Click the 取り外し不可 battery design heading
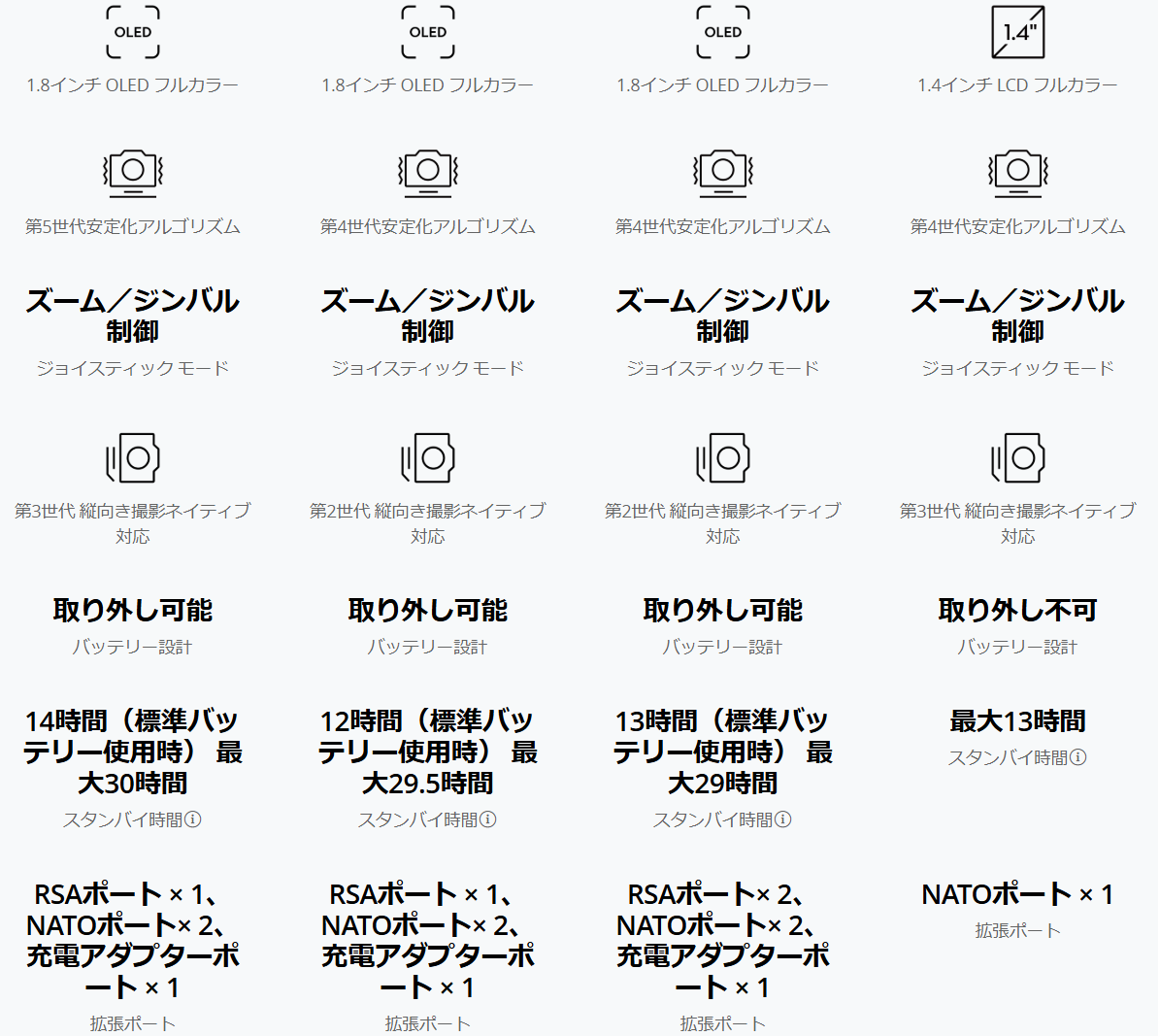 point(1017,610)
